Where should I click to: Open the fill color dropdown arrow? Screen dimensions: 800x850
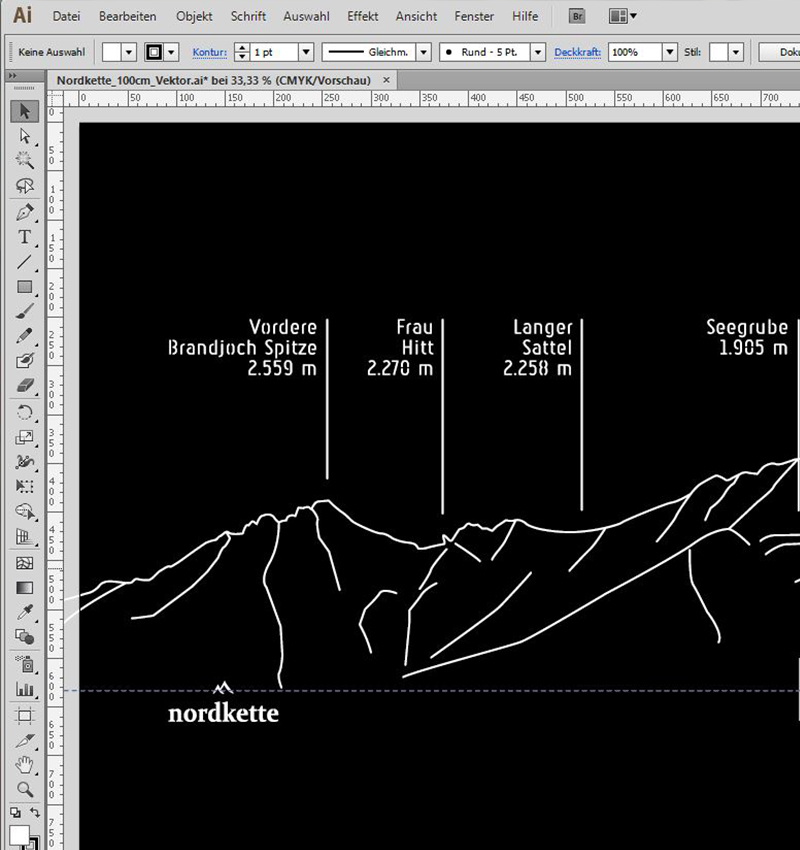click(x=129, y=53)
